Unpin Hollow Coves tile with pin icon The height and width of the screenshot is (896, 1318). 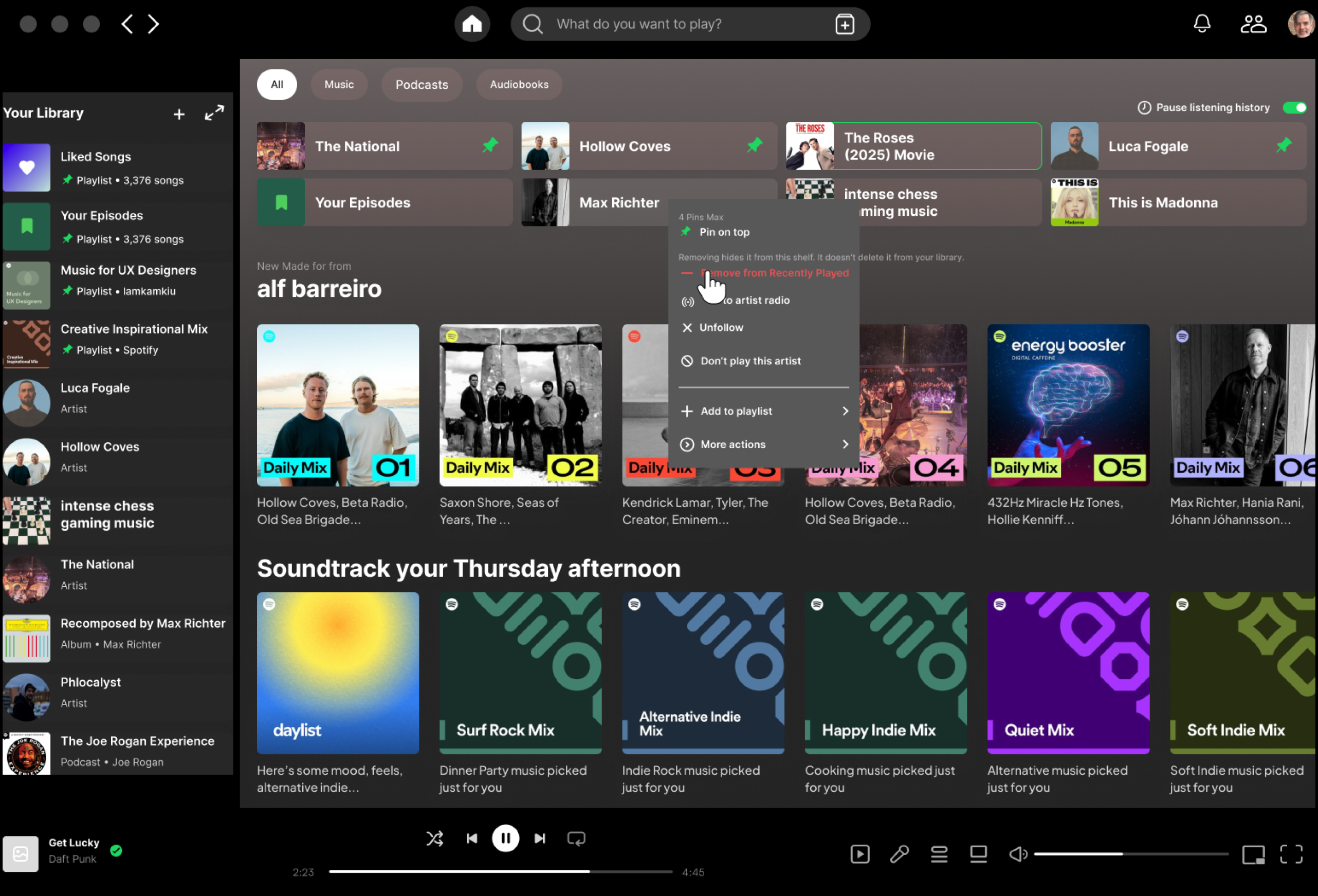pos(754,145)
